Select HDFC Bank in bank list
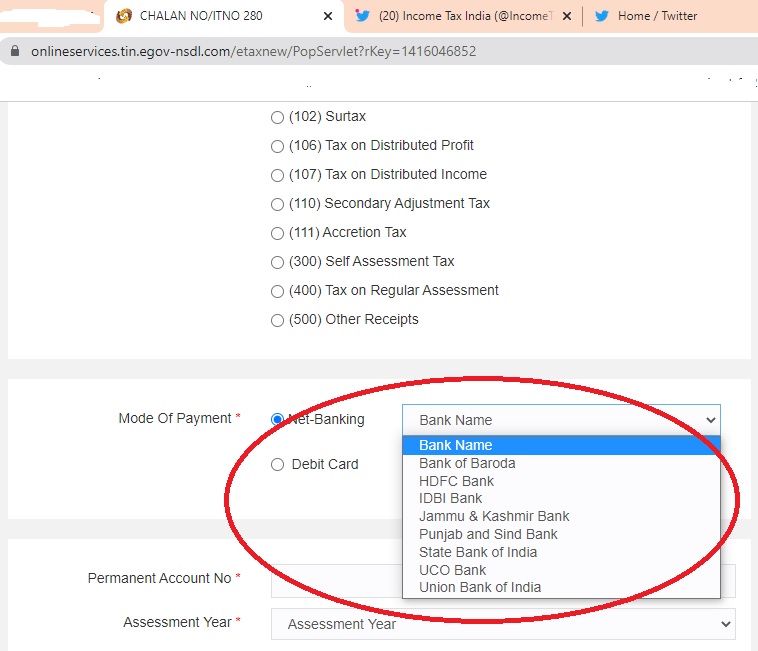Image resolution: width=758 pixels, height=651 pixels. (561, 481)
